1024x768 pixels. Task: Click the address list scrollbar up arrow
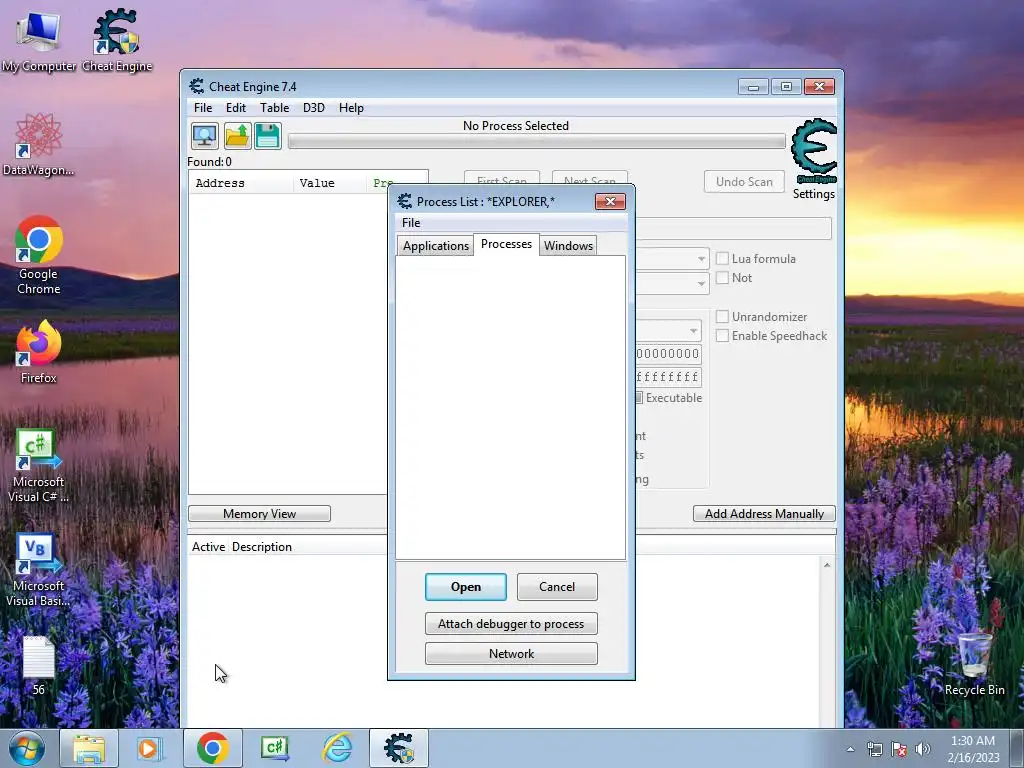[x=827, y=565]
